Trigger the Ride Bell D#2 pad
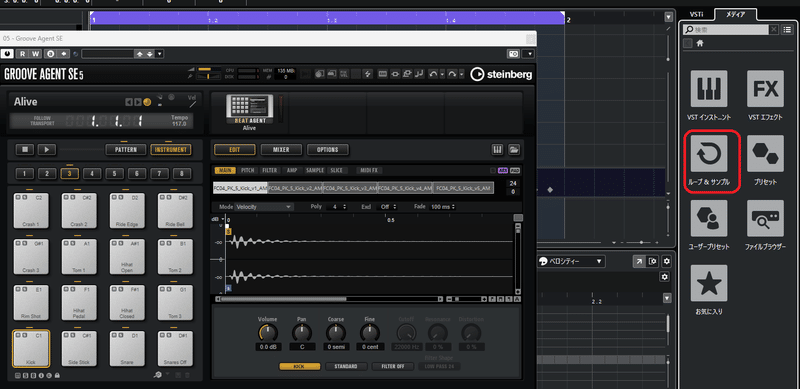The width and height of the screenshot is (800, 389). [x=175, y=211]
